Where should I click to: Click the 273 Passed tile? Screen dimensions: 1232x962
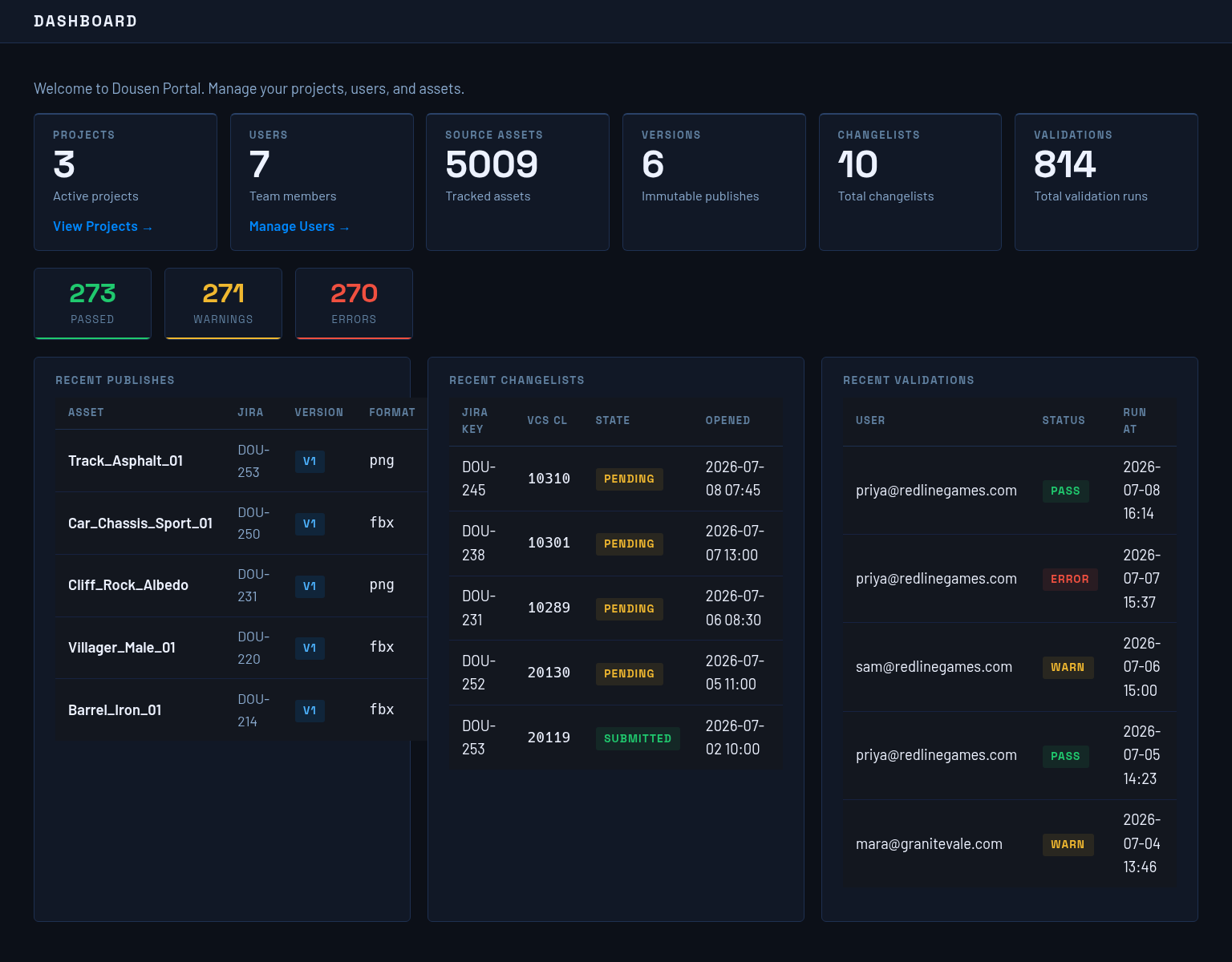(92, 303)
